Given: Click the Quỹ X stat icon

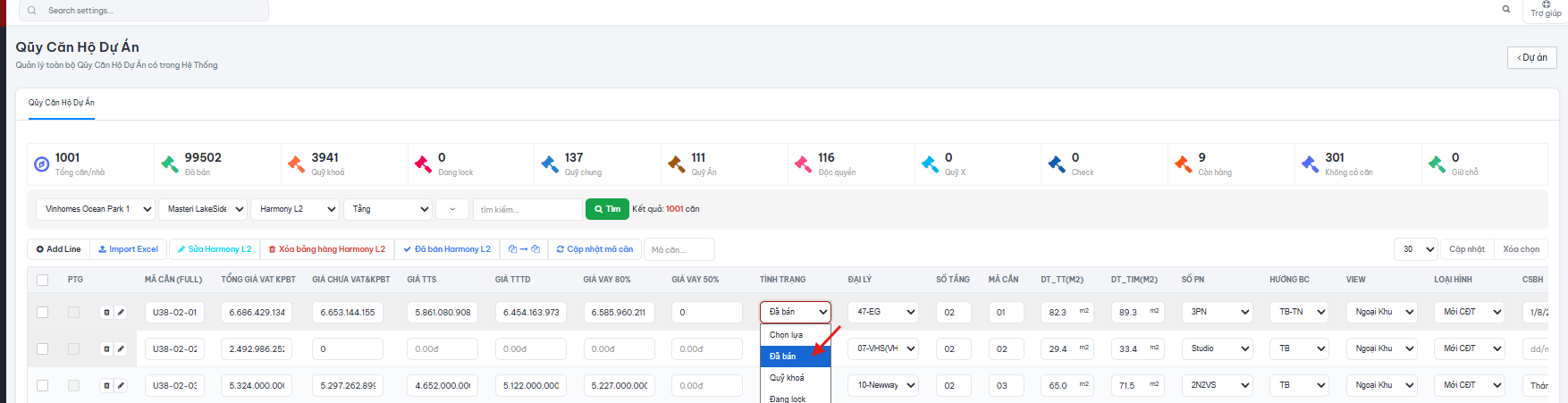Looking at the screenshot, I should point(930,164).
